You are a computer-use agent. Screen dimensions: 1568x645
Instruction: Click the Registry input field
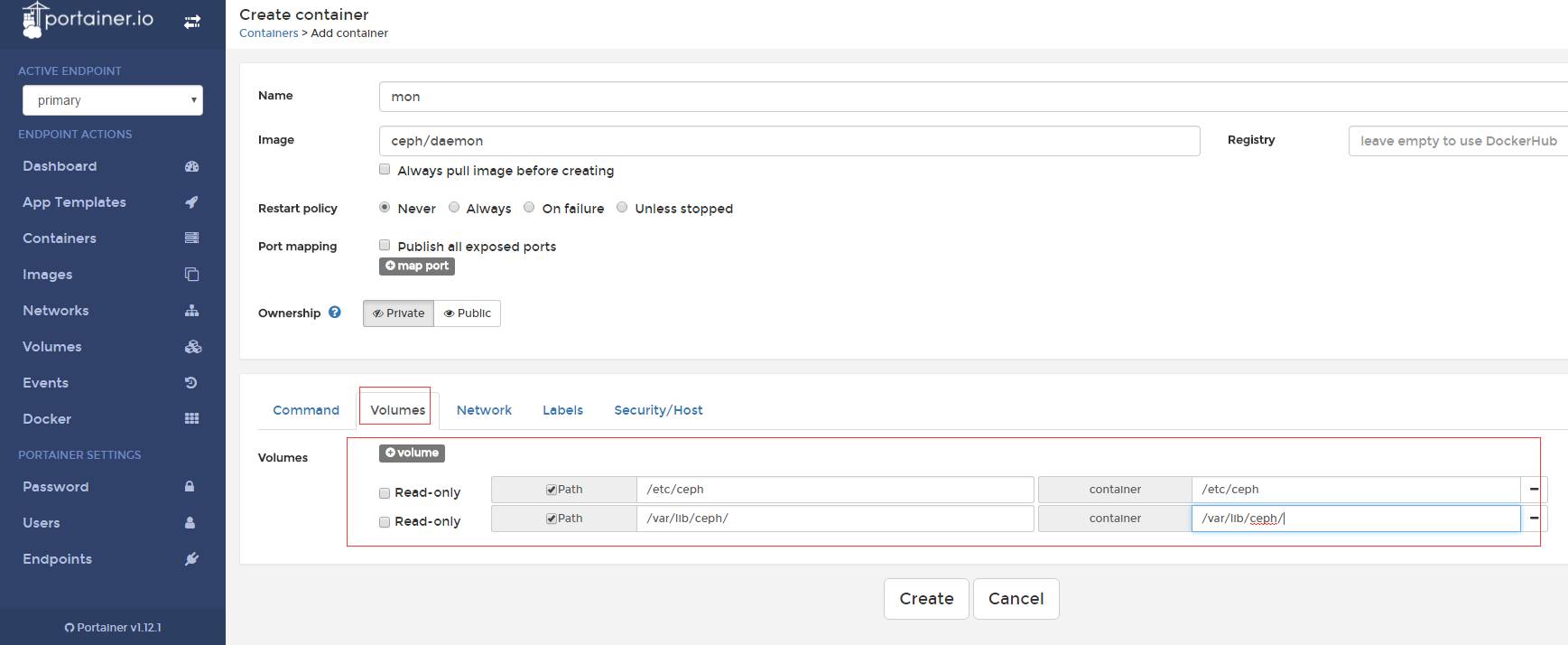click(1458, 141)
